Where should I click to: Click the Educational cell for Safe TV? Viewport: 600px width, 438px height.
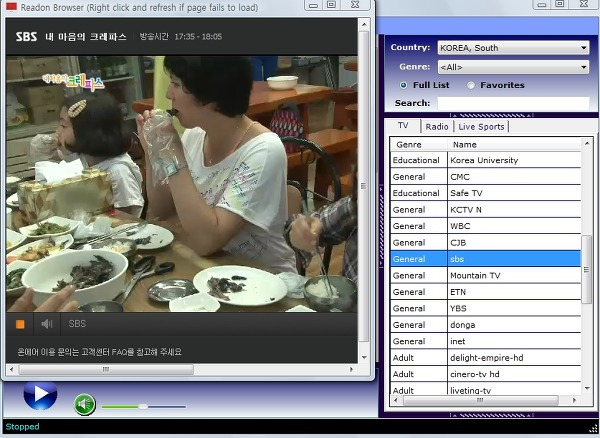point(419,193)
